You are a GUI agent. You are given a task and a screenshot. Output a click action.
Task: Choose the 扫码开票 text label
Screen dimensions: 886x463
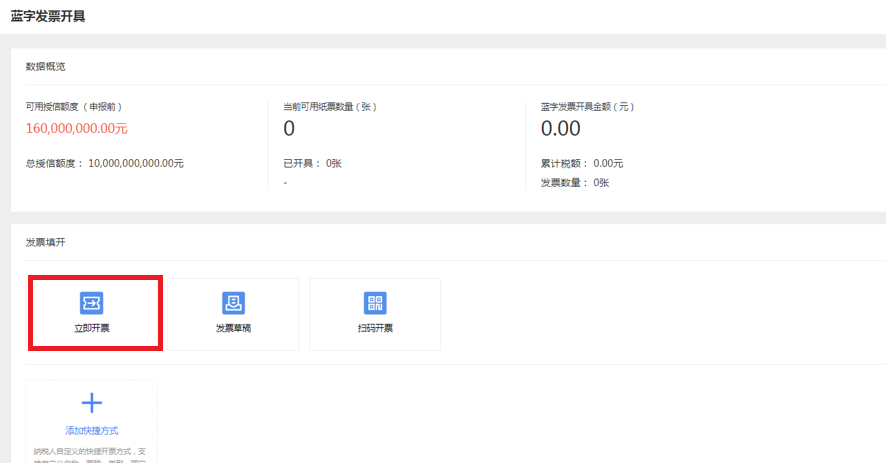point(375,328)
